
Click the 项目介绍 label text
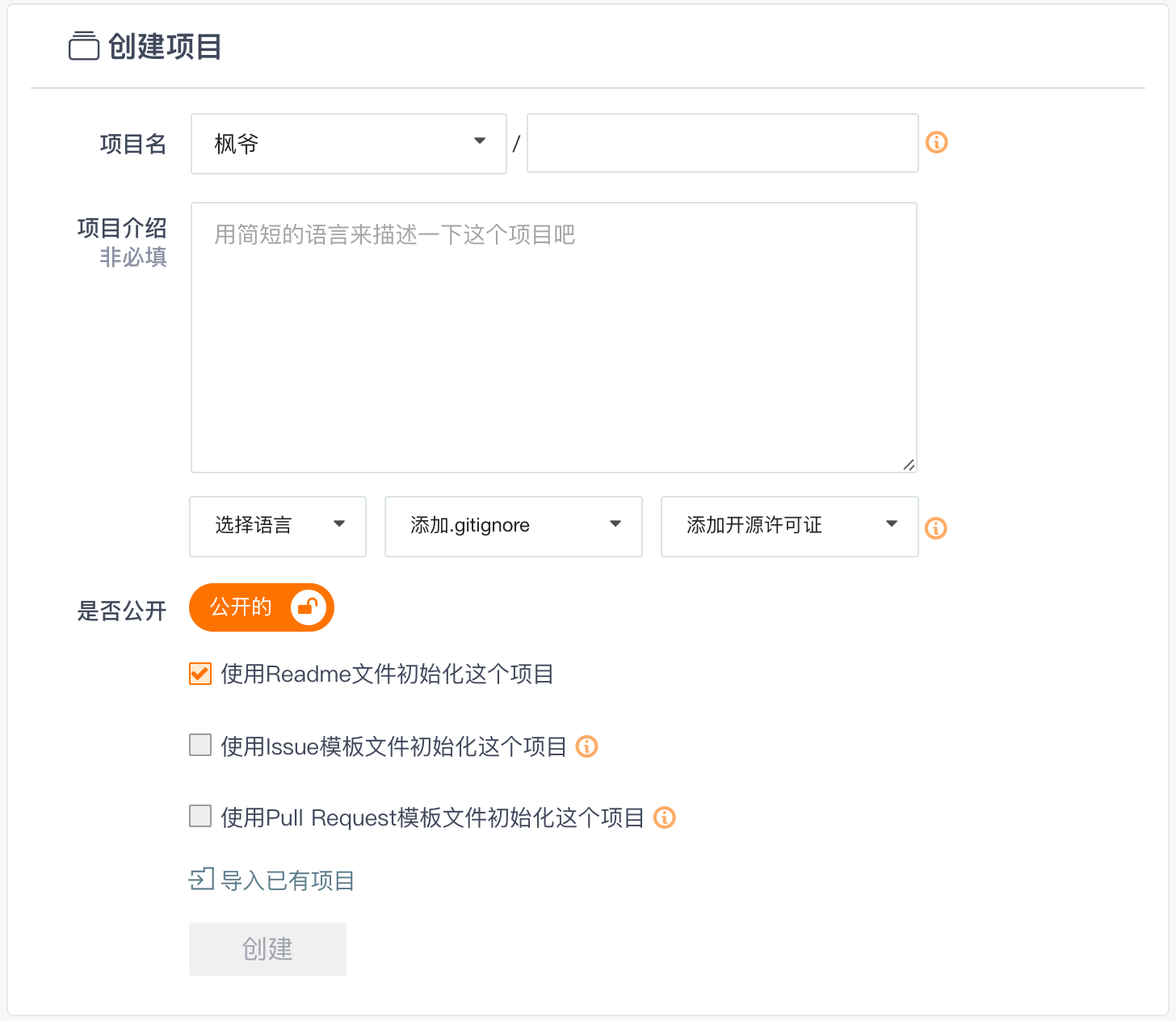(122, 229)
